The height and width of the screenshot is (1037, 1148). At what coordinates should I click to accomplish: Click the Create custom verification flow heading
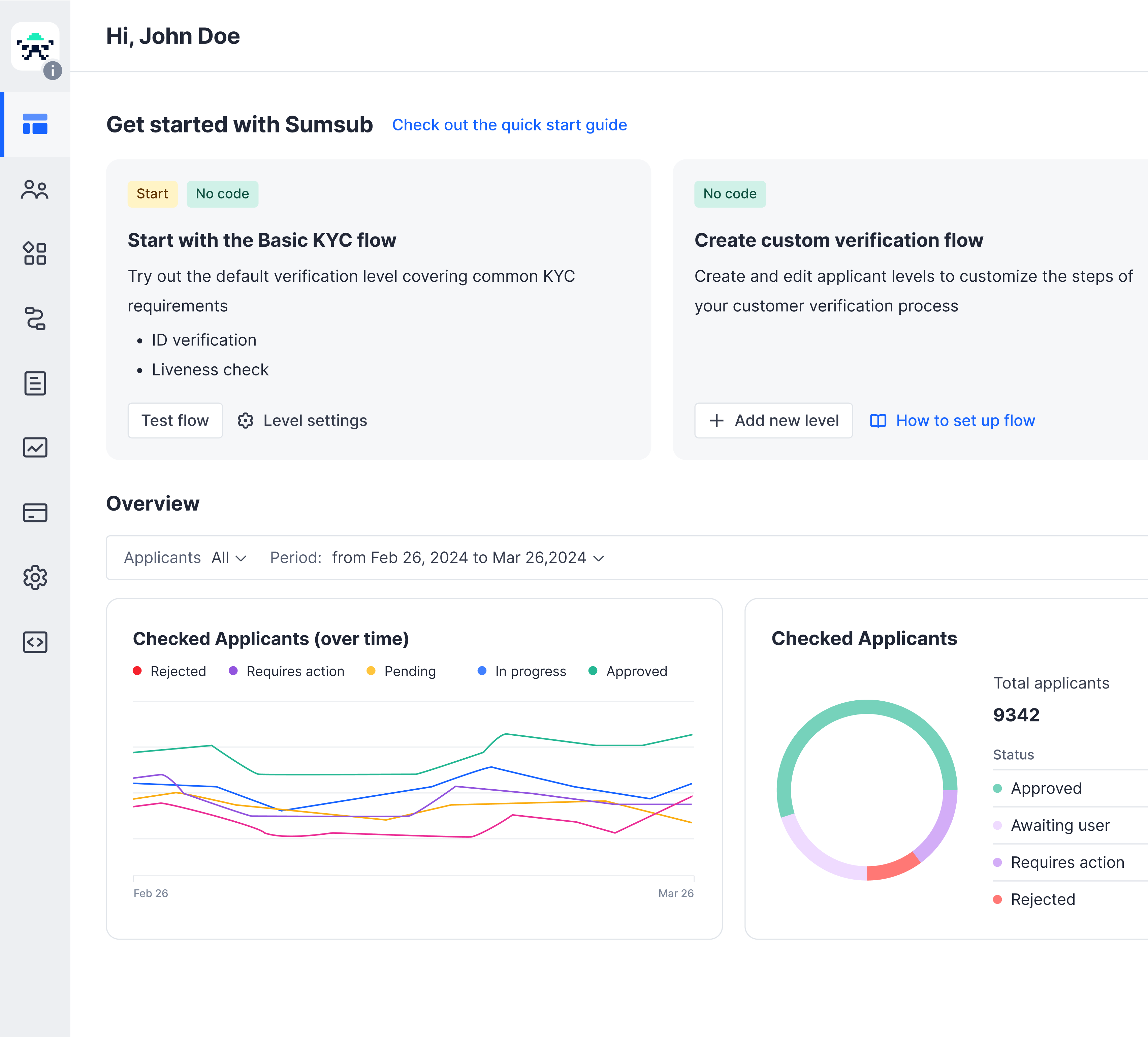point(839,240)
